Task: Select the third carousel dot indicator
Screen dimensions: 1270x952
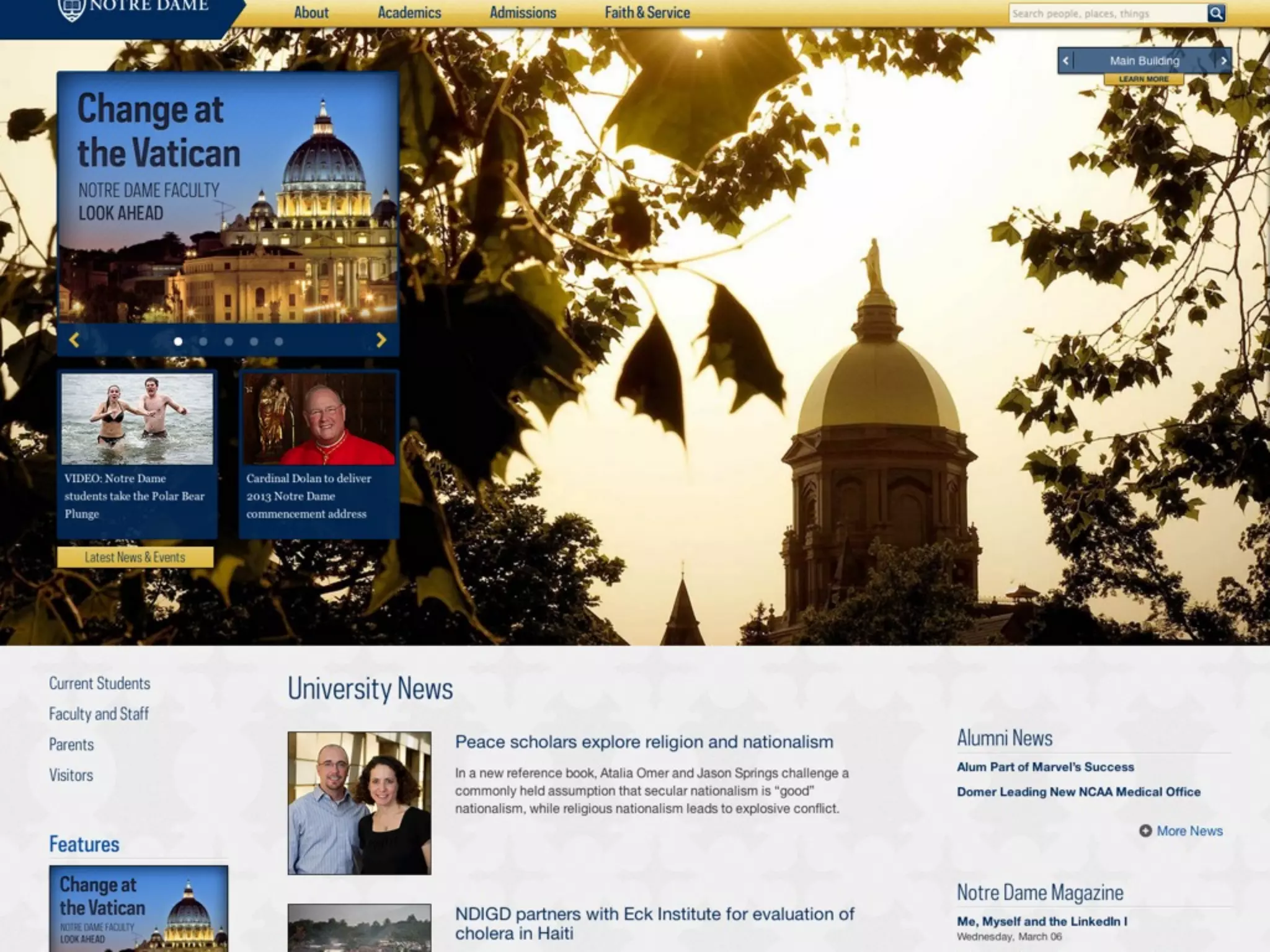Action: pos(229,342)
